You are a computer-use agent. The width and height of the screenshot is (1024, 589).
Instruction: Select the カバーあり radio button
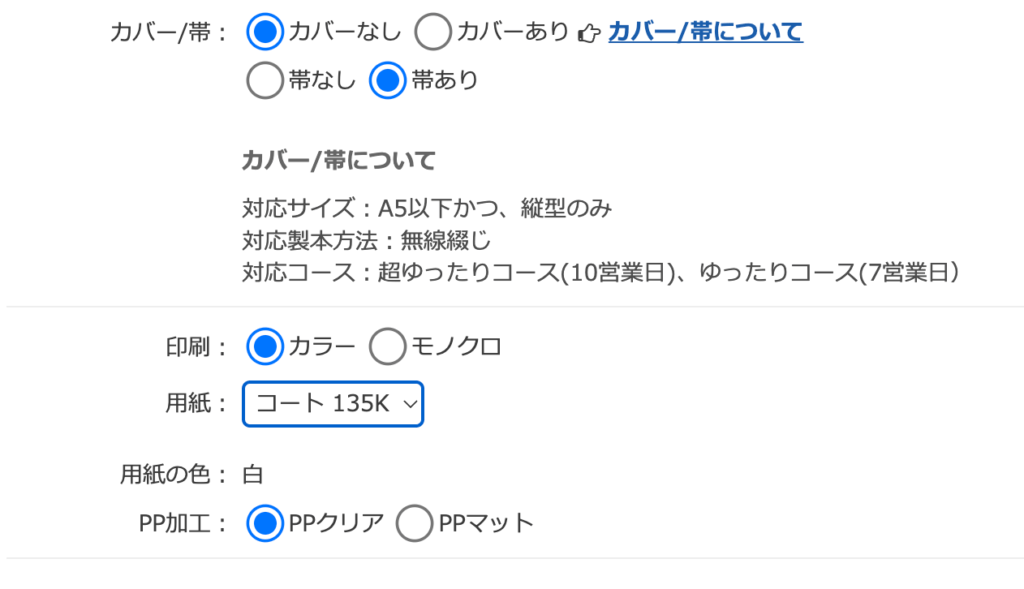pyautogui.click(x=433, y=32)
